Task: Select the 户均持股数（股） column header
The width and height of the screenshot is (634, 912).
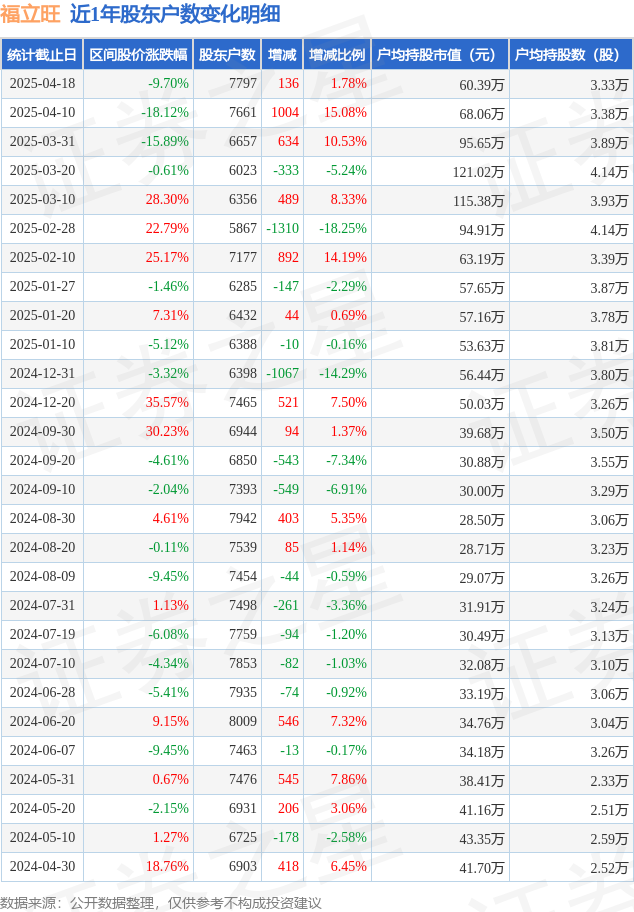Action: pyautogui.click(x=571, y=55)
